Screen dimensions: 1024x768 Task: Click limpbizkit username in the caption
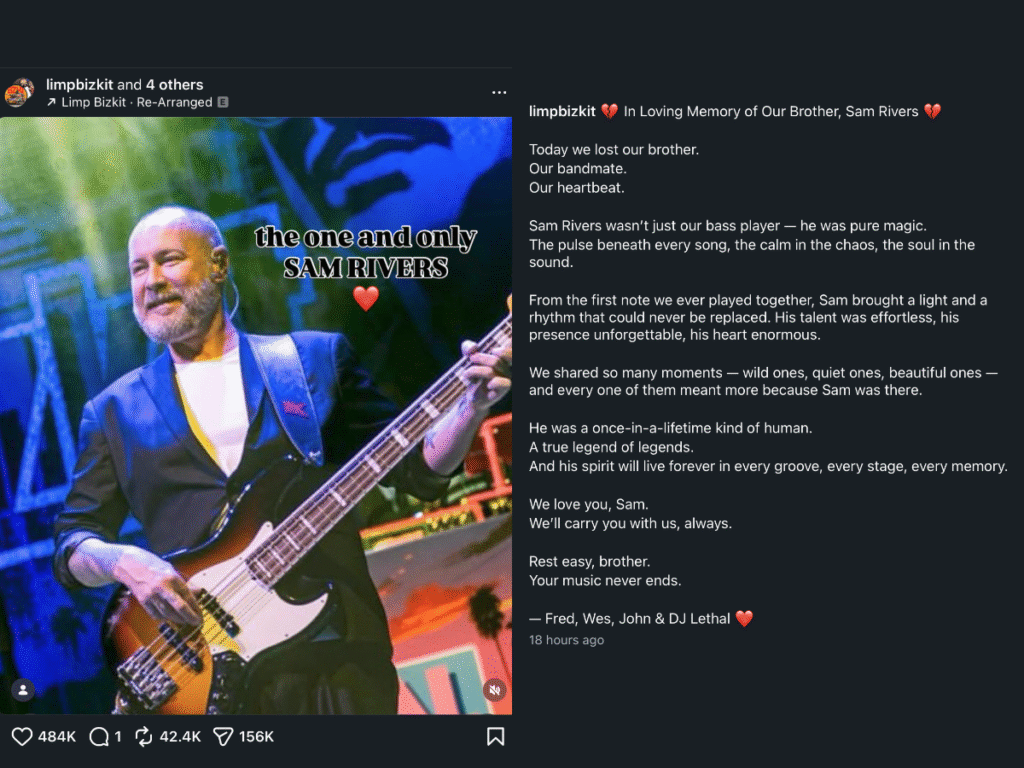click(x=562, y=111)
